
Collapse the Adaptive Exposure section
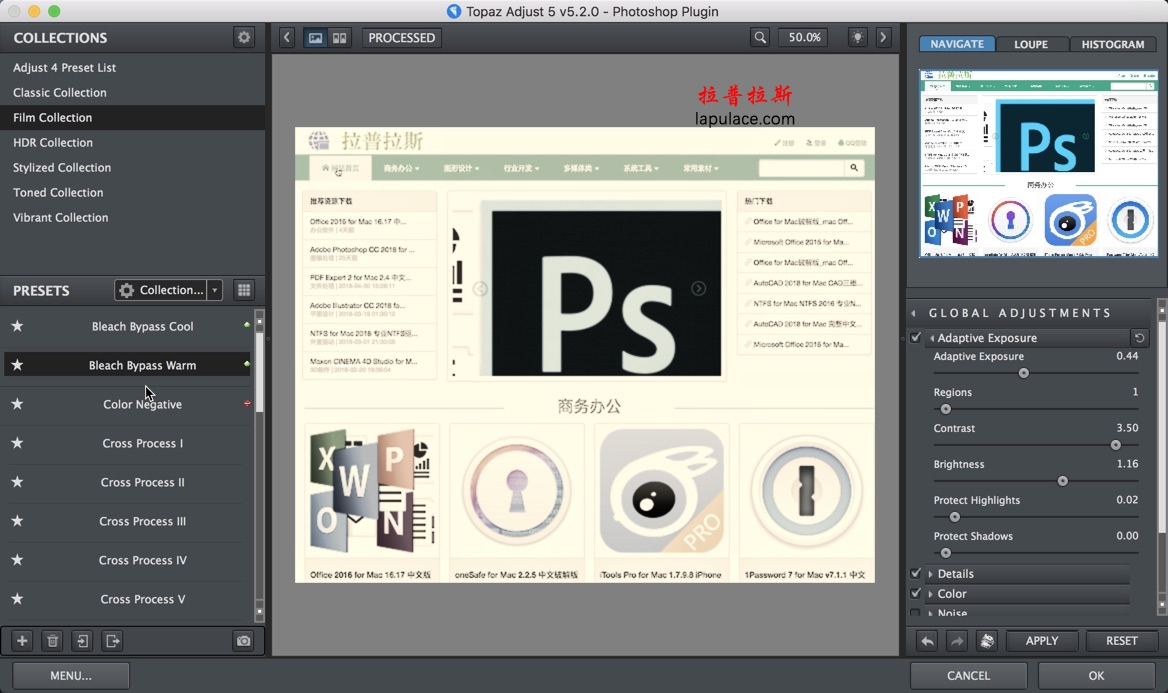coord(931,337)
